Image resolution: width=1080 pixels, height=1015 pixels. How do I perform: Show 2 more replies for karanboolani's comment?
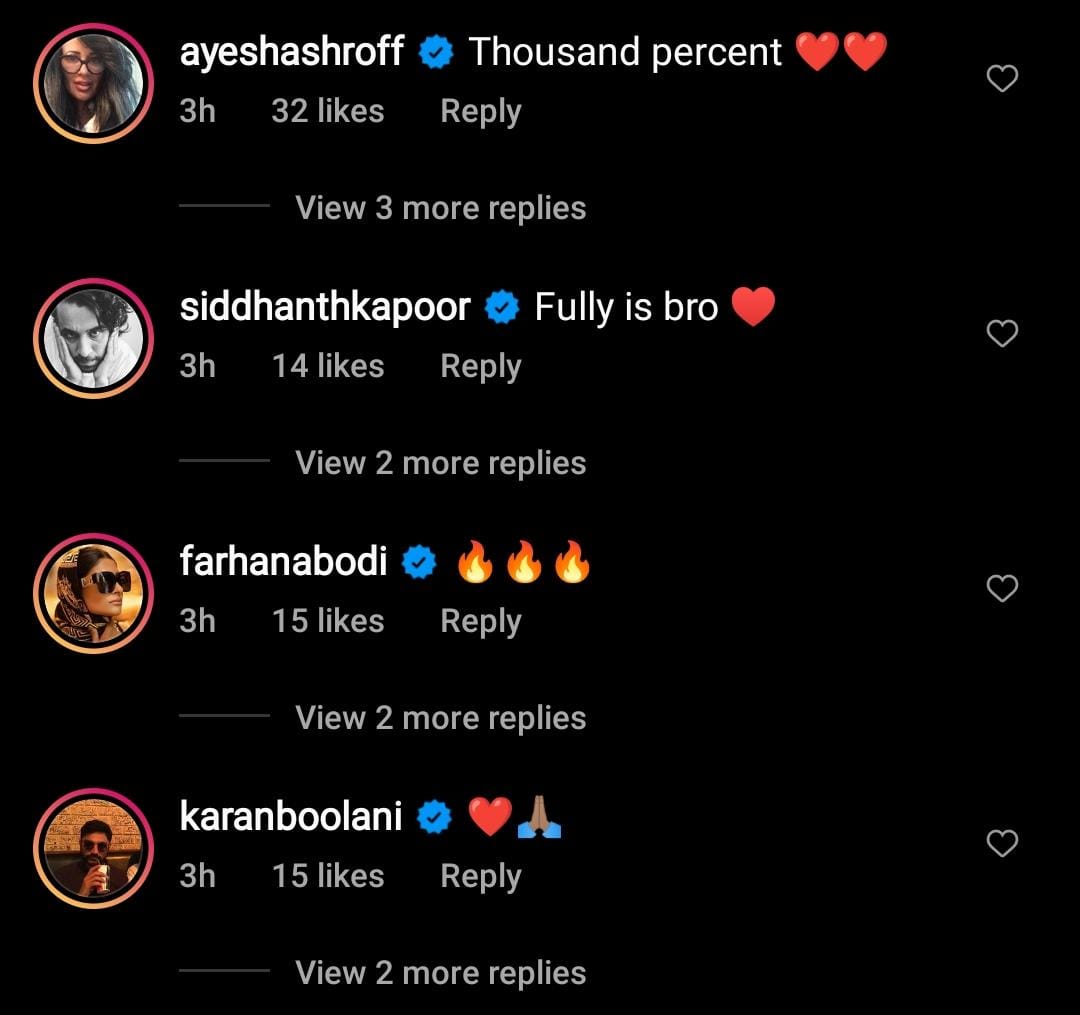tap(439, 971)
